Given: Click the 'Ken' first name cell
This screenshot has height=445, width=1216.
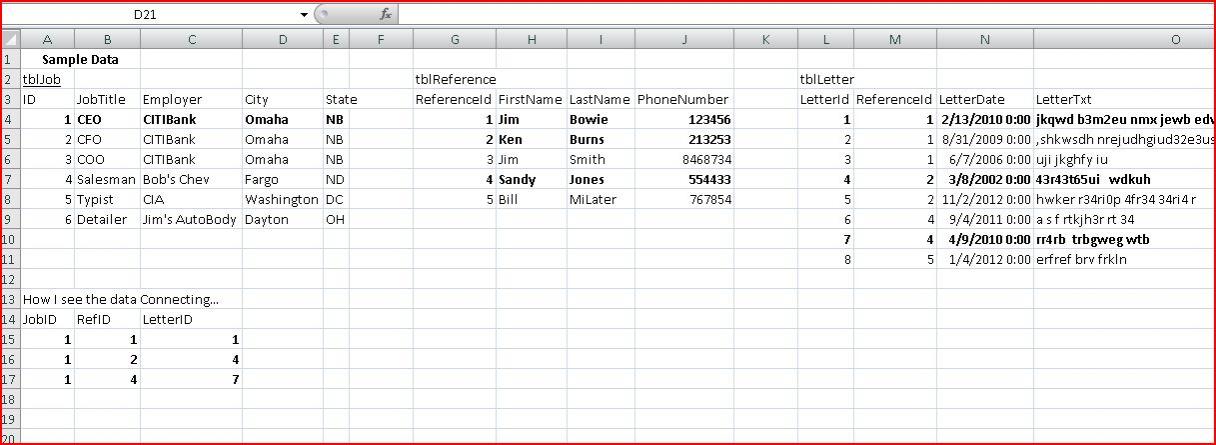Looking at the screenshot, I should point(531,140).
